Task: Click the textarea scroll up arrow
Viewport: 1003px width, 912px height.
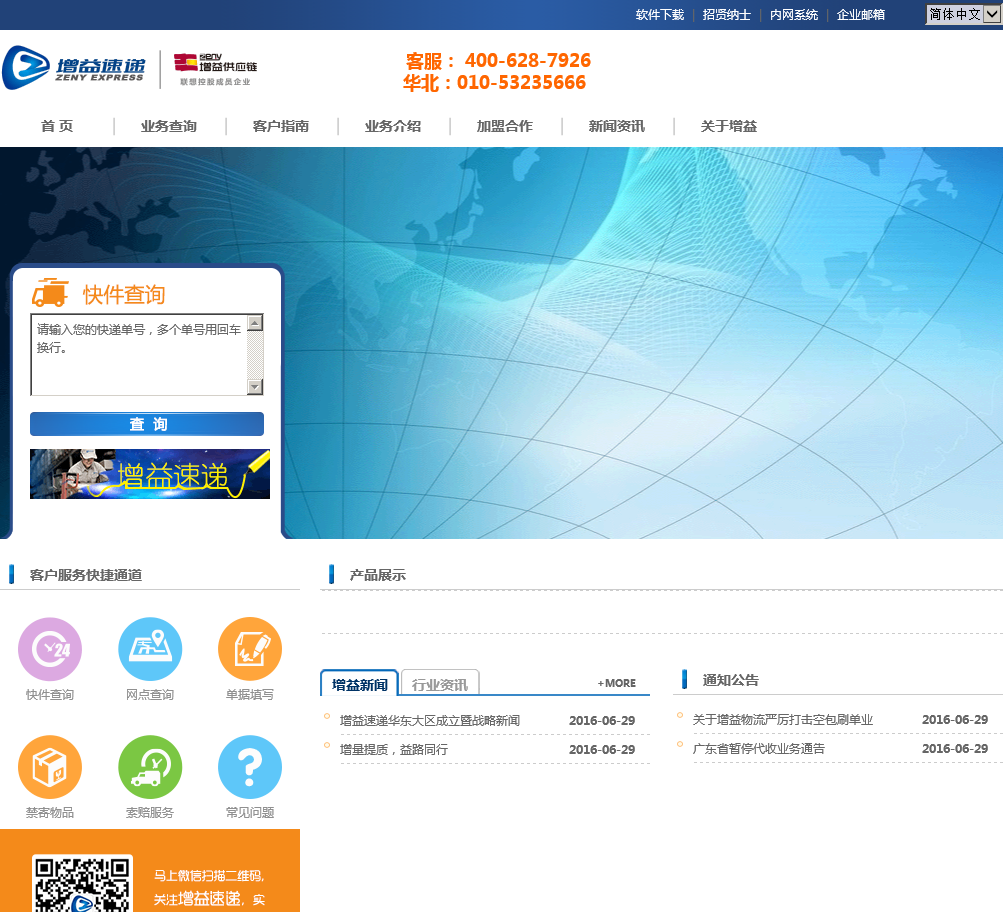Action: (x=255, y=323)
